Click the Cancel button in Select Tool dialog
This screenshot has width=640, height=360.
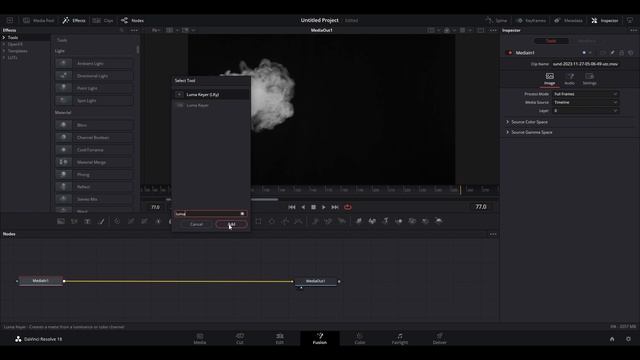pos(196,224)
